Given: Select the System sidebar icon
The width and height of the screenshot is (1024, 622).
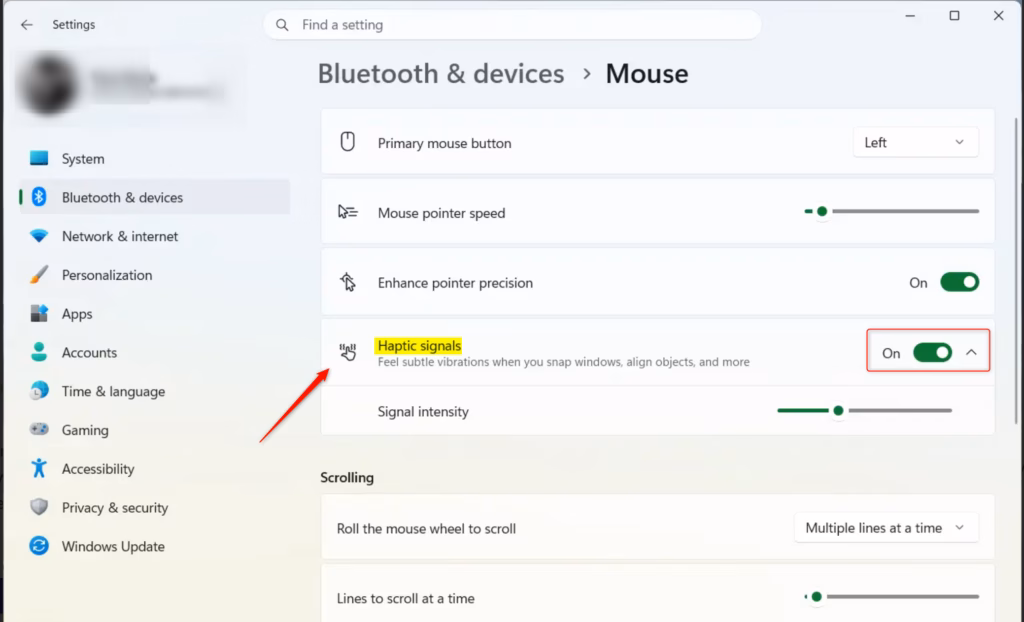Looking at the screenshot, I should 40,158.
